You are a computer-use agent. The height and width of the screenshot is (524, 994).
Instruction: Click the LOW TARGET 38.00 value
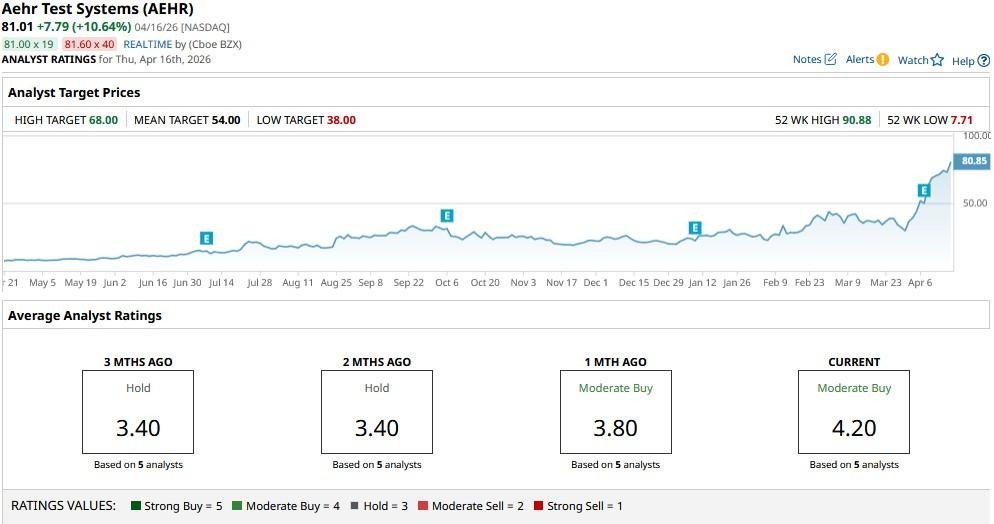[x=341, y=120]
